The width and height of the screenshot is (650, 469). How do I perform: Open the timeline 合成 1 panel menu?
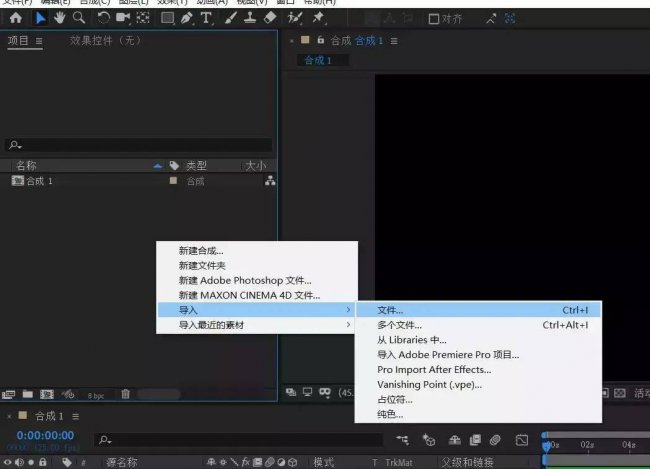click(x=75, y=416)
